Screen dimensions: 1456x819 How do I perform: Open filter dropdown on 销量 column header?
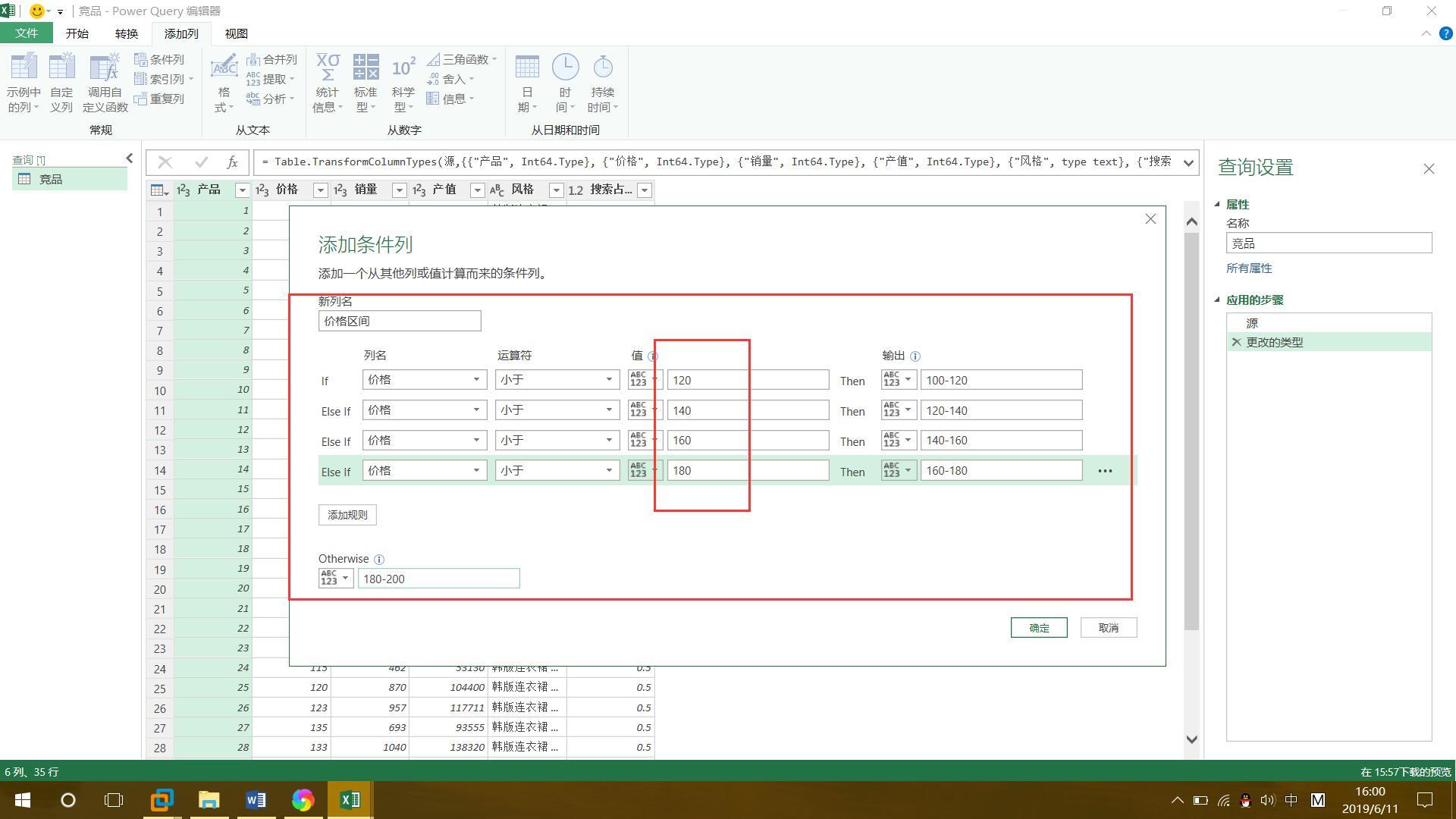399,190
